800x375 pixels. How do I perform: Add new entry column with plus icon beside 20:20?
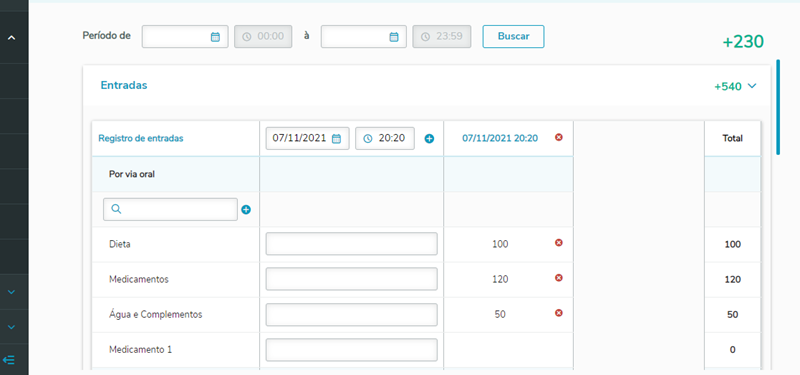(x=430, y=138)
